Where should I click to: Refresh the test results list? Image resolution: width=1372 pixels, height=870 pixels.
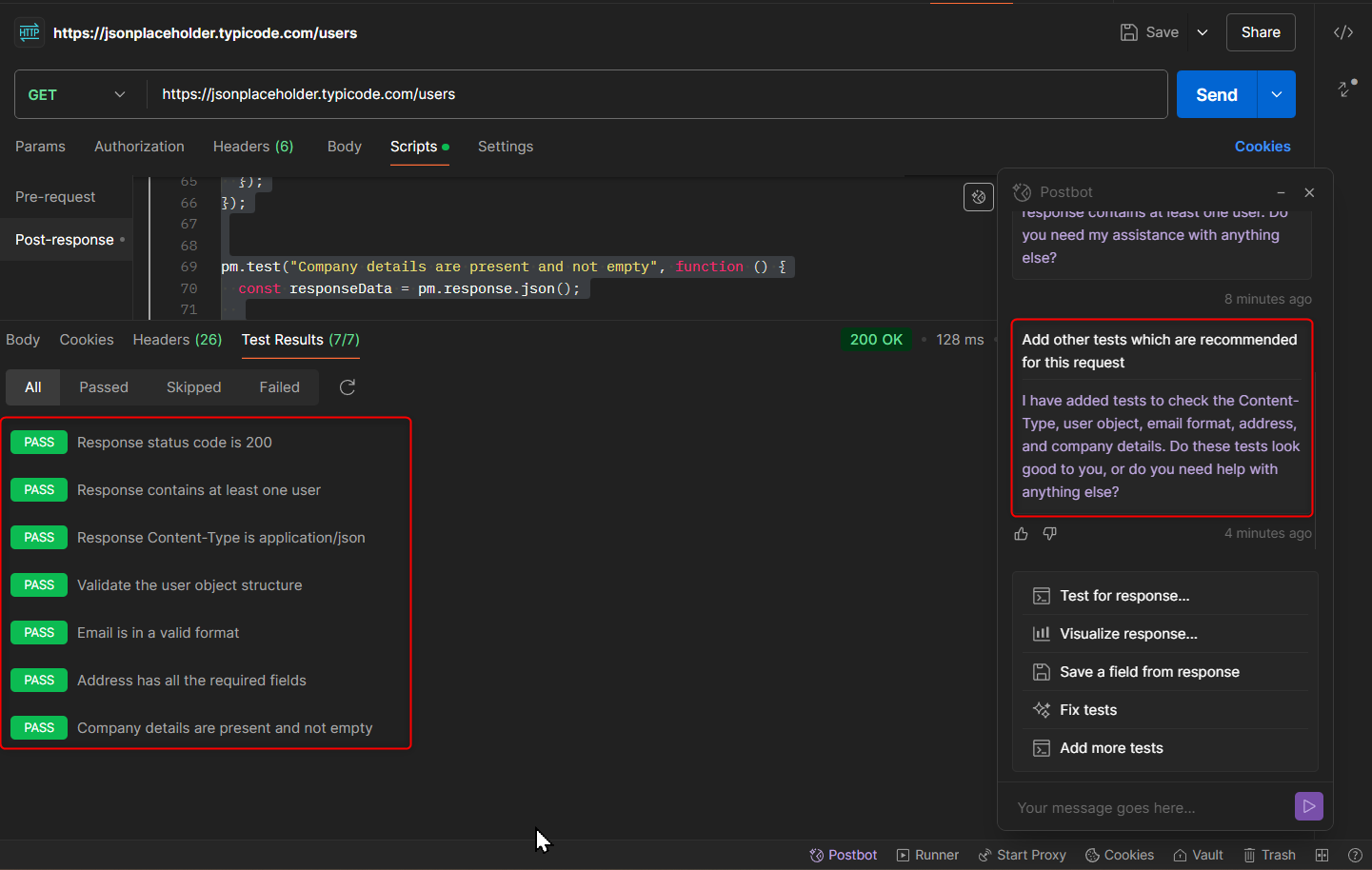pos(348,387)
